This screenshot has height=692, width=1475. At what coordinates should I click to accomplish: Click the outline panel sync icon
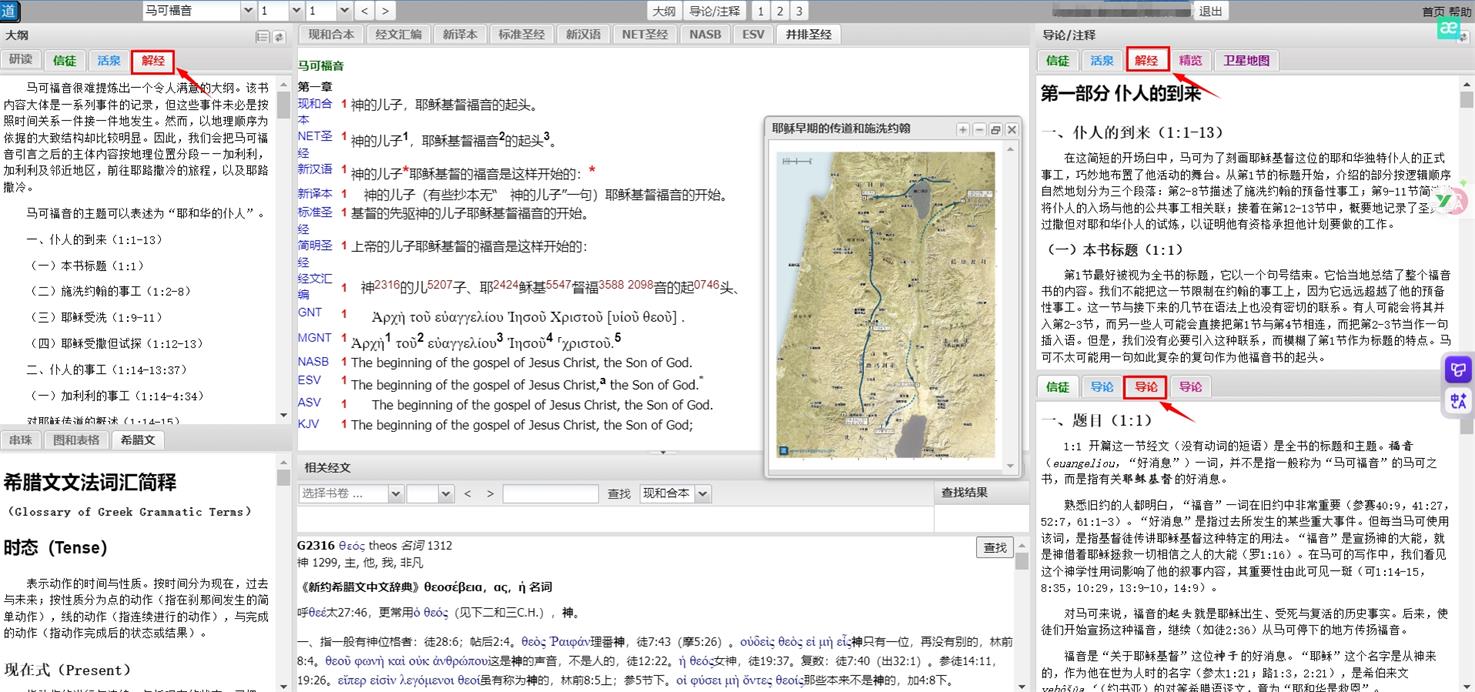coord(279,36)
